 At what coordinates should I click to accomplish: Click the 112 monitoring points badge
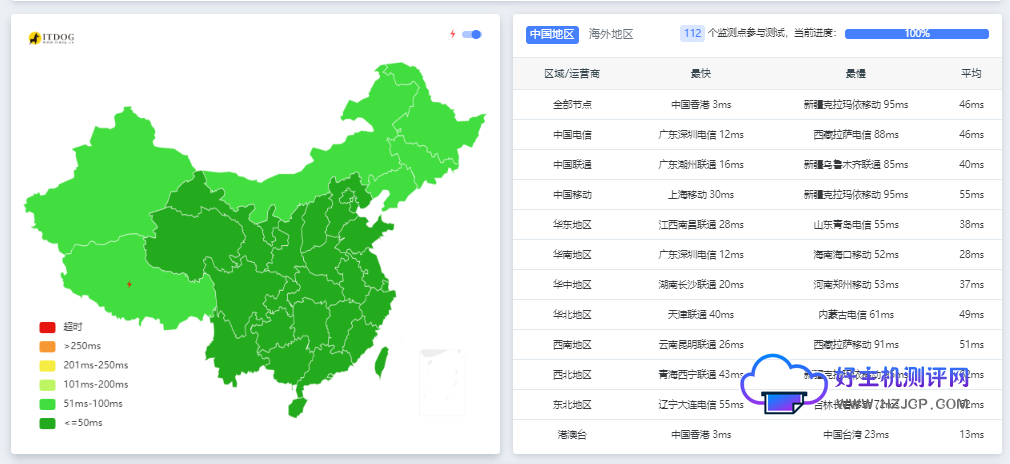692,34
